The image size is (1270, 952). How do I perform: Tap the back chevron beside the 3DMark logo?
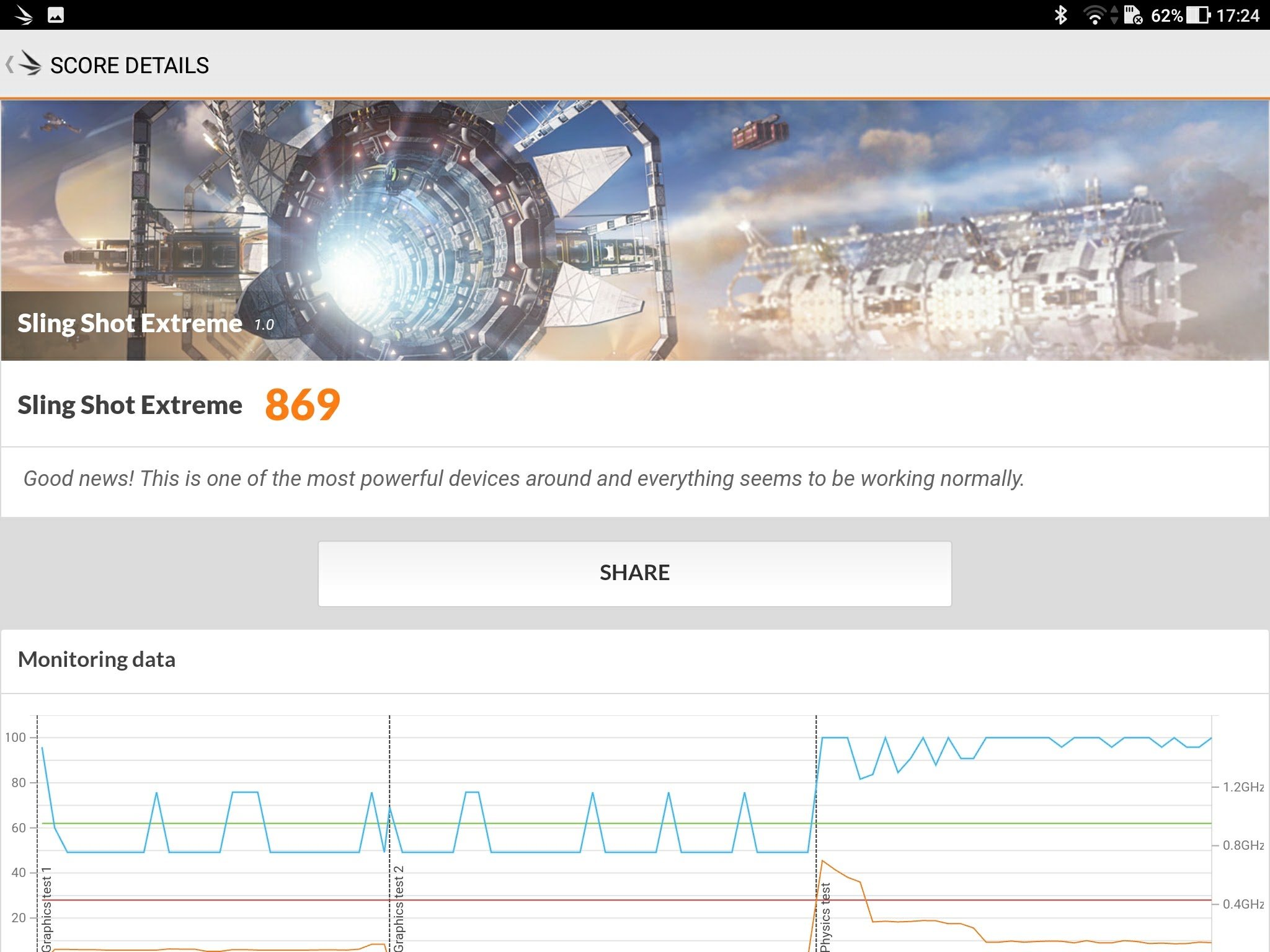tap(9, 64)
